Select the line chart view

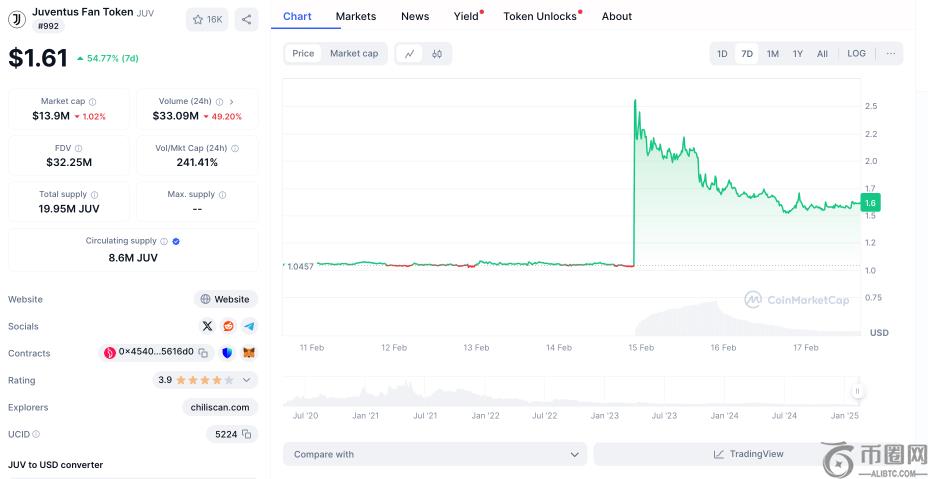[x=409, y=54]
